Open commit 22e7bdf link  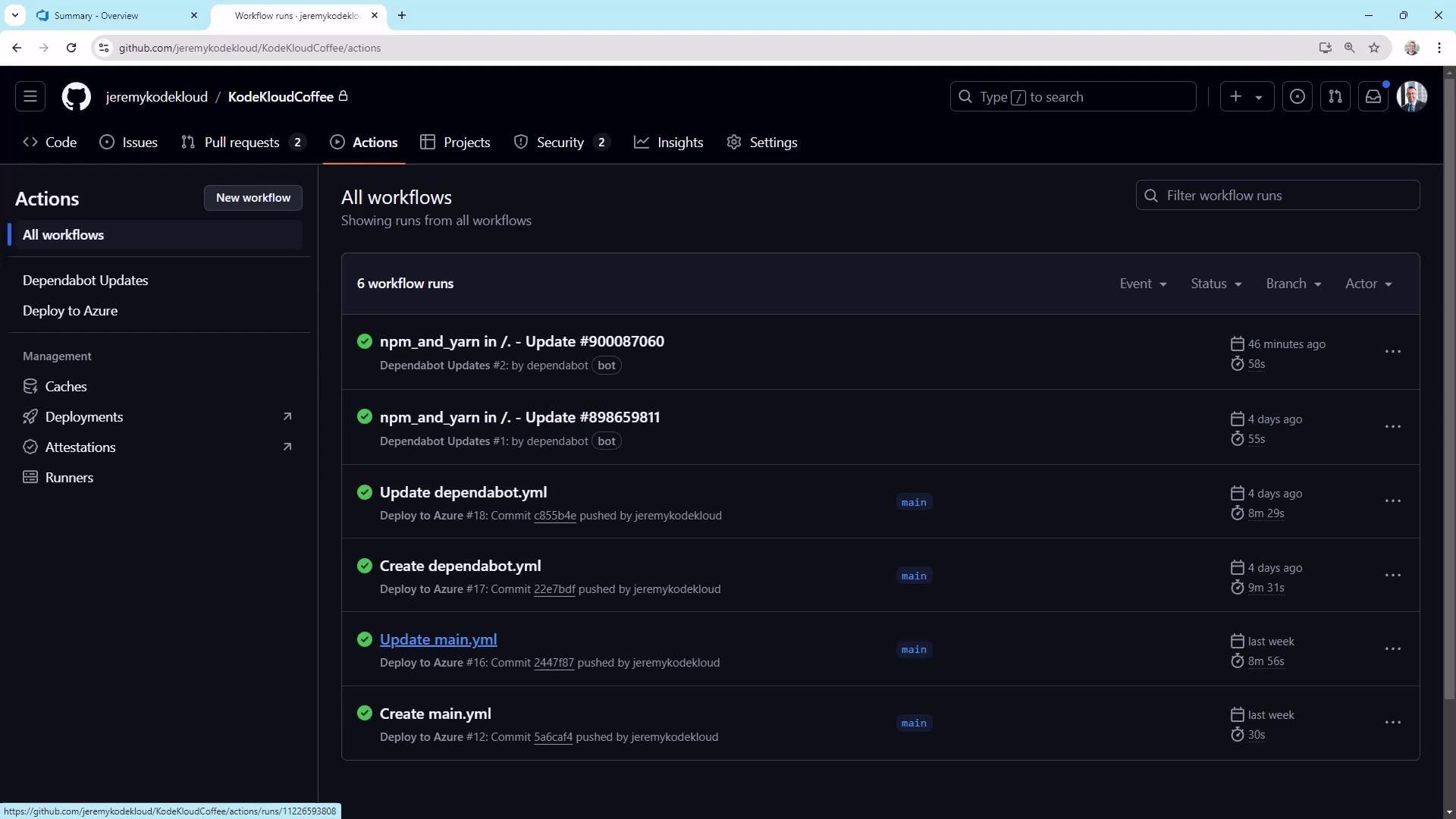(x=554, y=589)
